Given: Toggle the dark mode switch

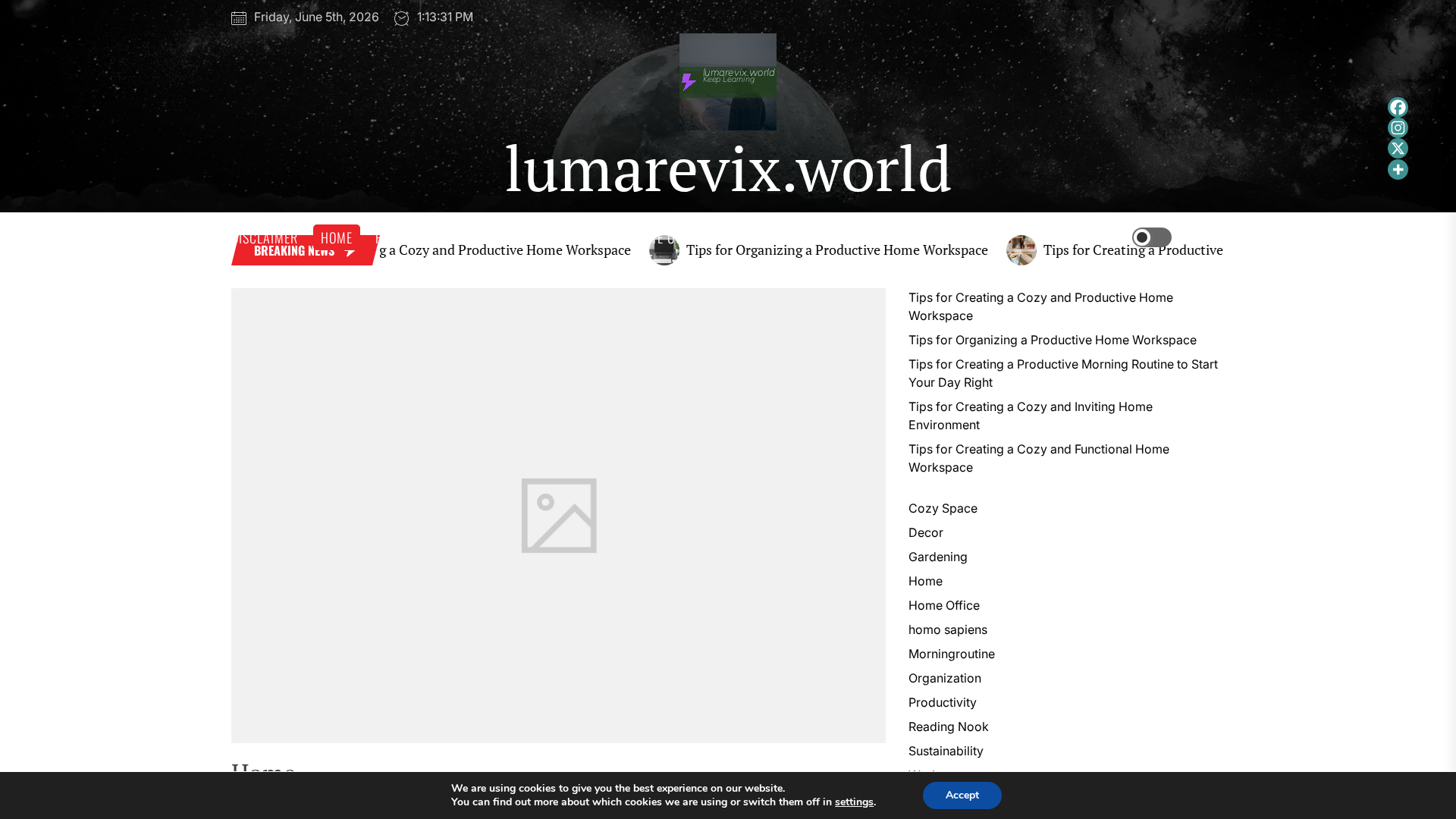Looking at the screenshot, I should click(1152, 237).
